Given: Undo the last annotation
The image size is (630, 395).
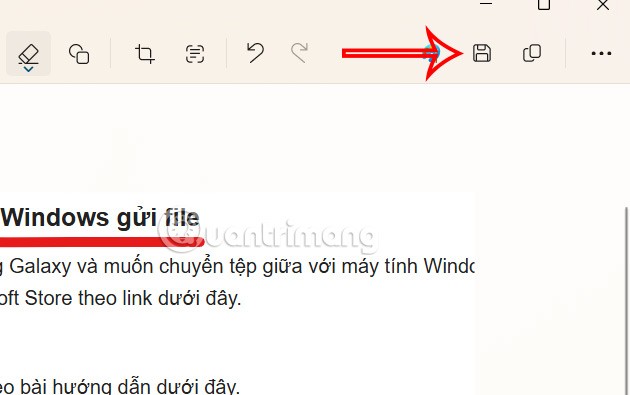Looking at the screenshot, I should pos(255,53).
